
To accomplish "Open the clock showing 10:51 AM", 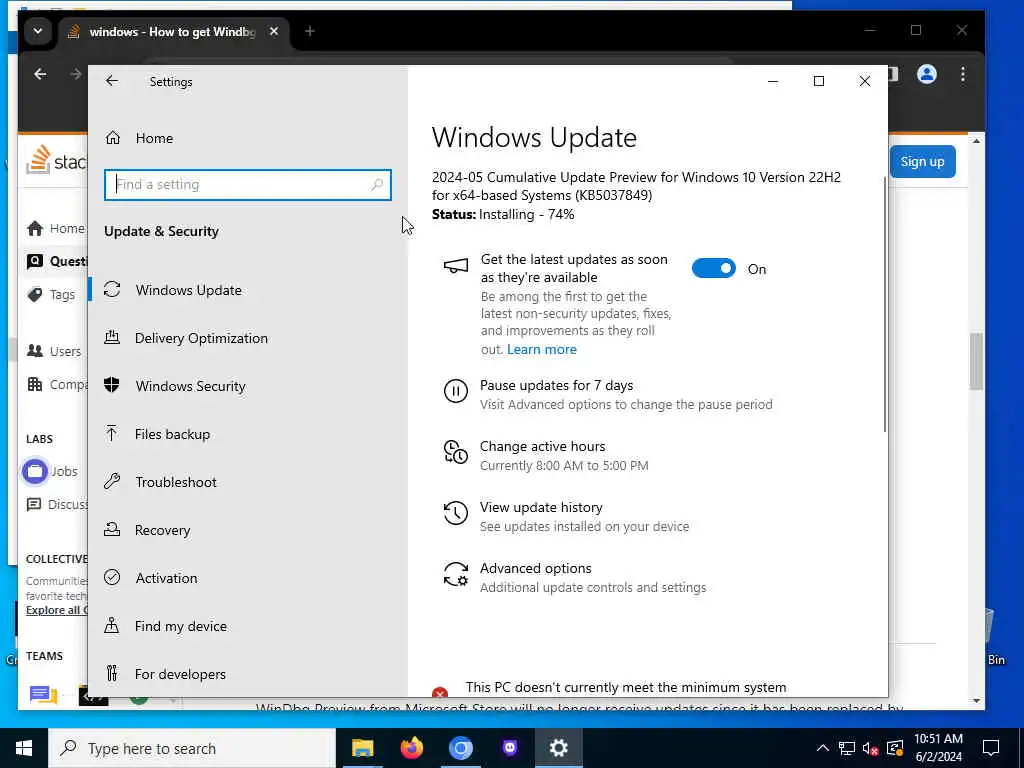I will point(938,748).
